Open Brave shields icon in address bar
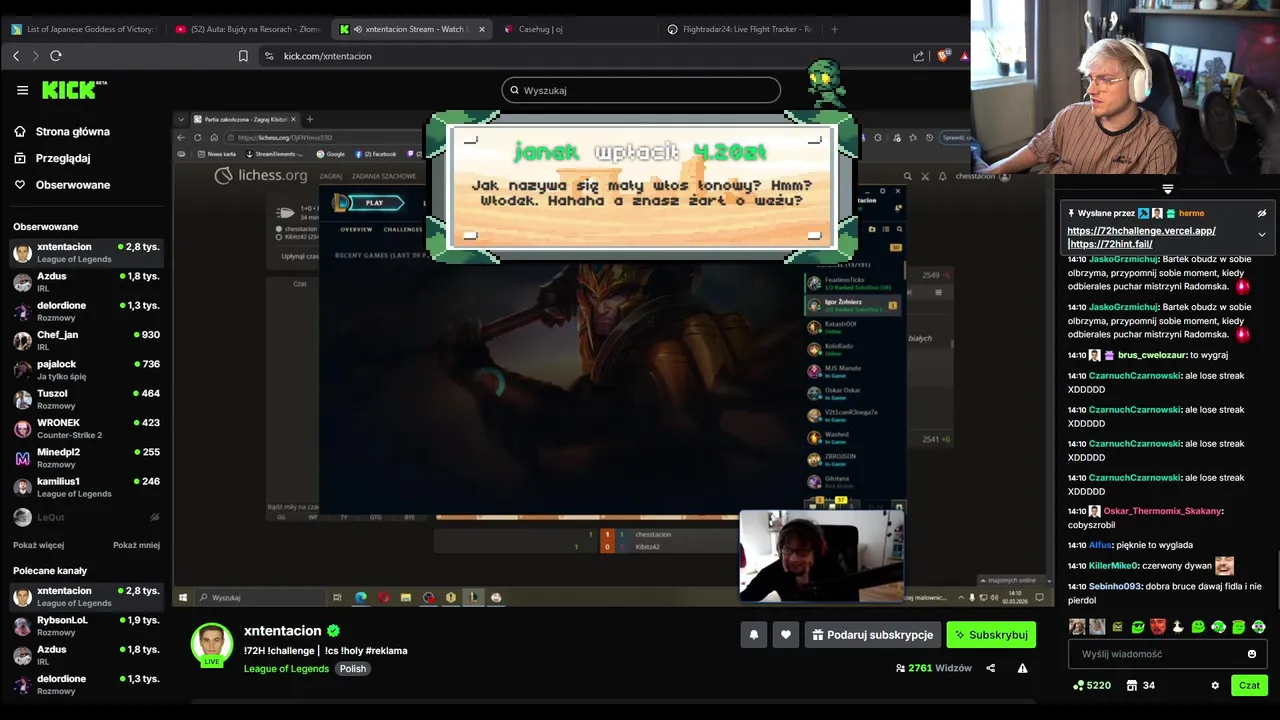The image size is (1280, 720). click(942, 56)
